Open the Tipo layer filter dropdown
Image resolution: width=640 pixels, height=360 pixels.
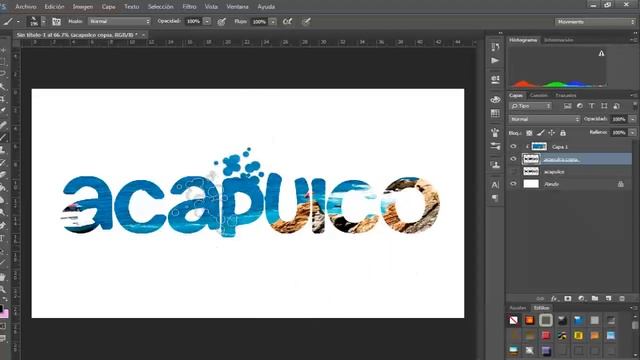point(531,106)
